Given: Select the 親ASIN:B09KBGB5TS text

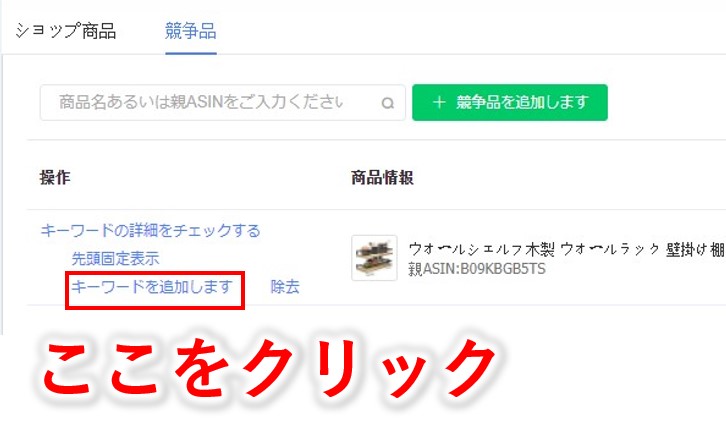Looking at the screenshot, I should [x=477, y=269].
